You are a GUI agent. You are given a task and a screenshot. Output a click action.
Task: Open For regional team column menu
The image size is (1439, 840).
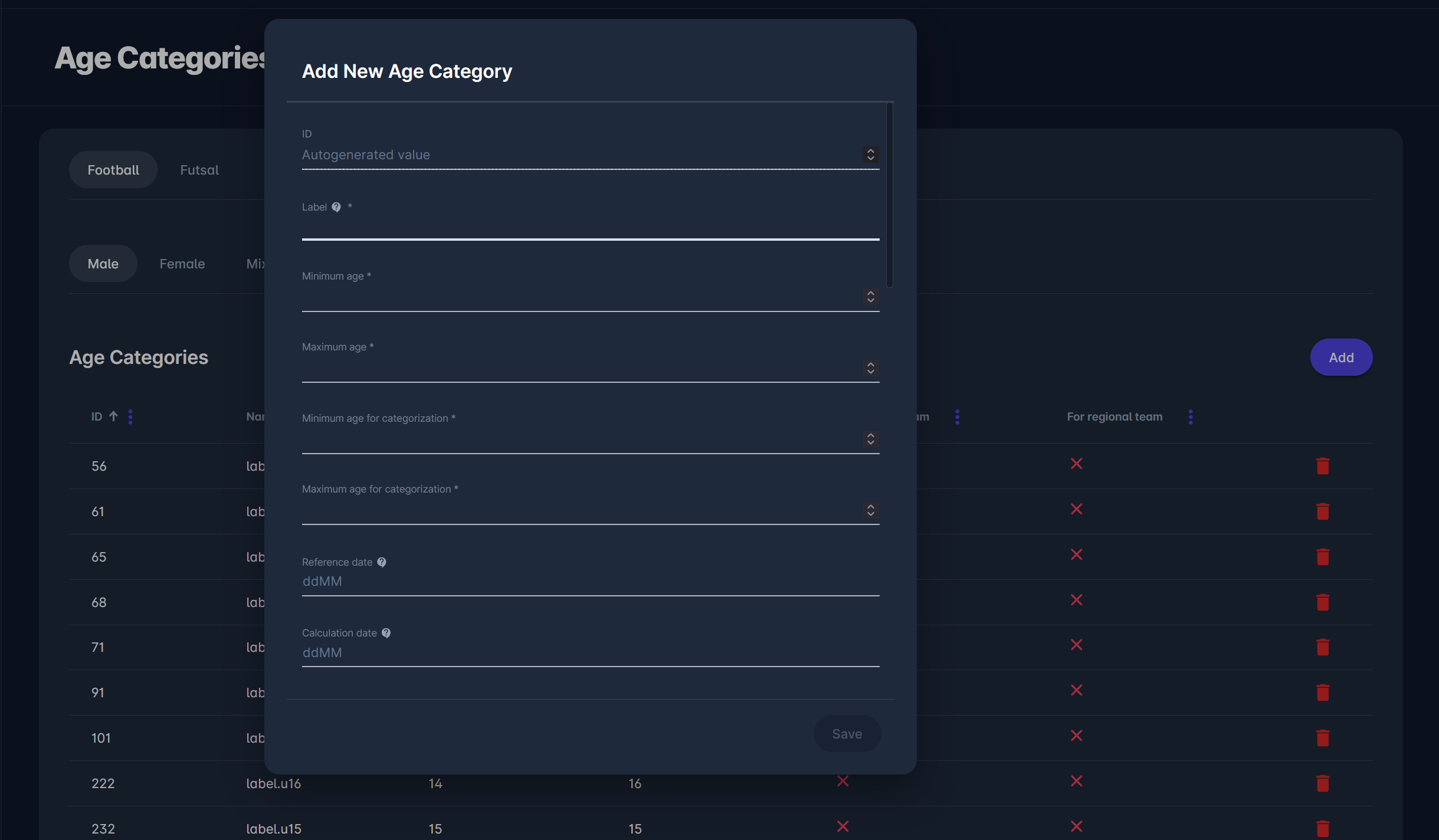1191,417
